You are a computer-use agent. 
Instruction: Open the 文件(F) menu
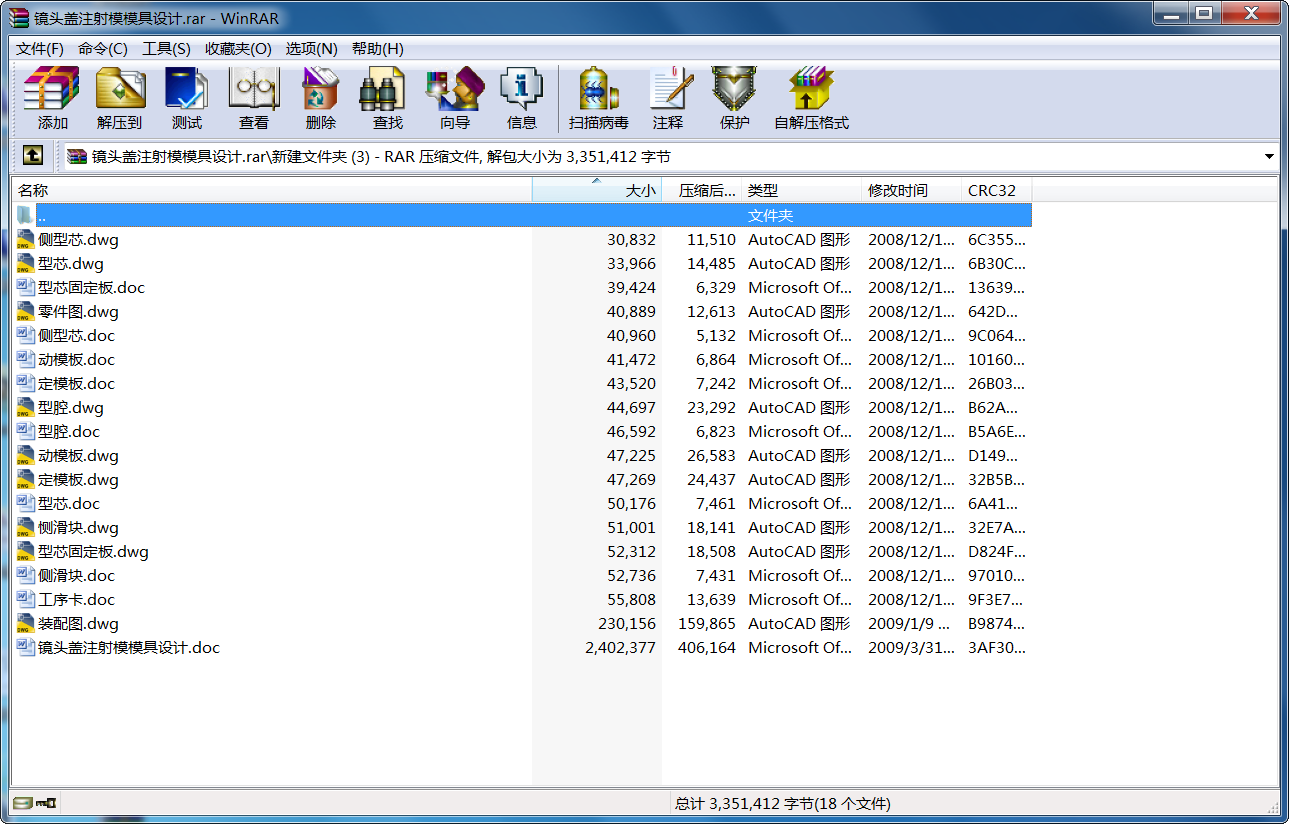(40, 49)
